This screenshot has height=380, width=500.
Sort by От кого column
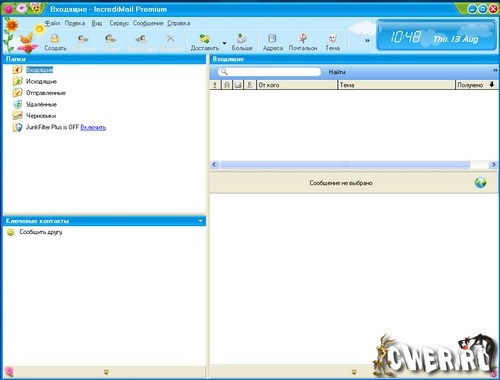click(x=297, y=85)
